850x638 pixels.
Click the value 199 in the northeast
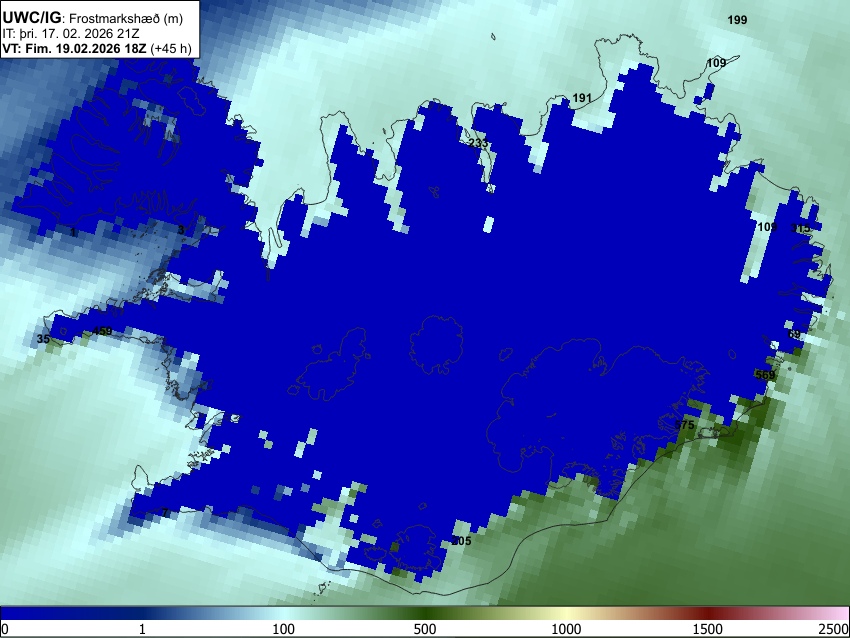(737, 20)
